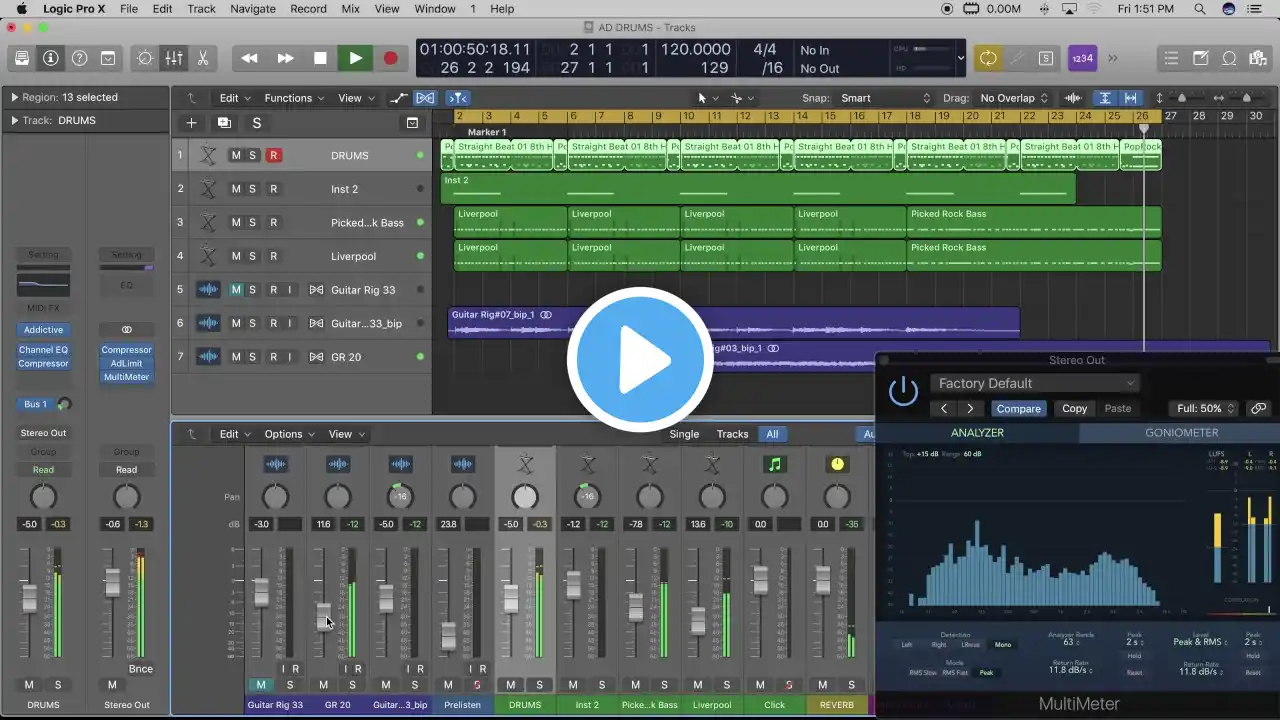1280x720 pixels.
Task: Toggle the Mixer faders icon in control bar
Action: click(x=173, y=58)
